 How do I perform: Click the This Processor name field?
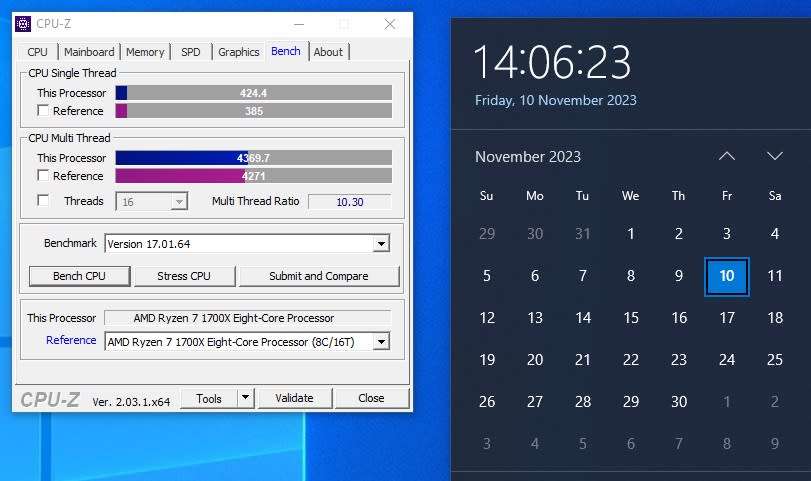tap(247, 318)
